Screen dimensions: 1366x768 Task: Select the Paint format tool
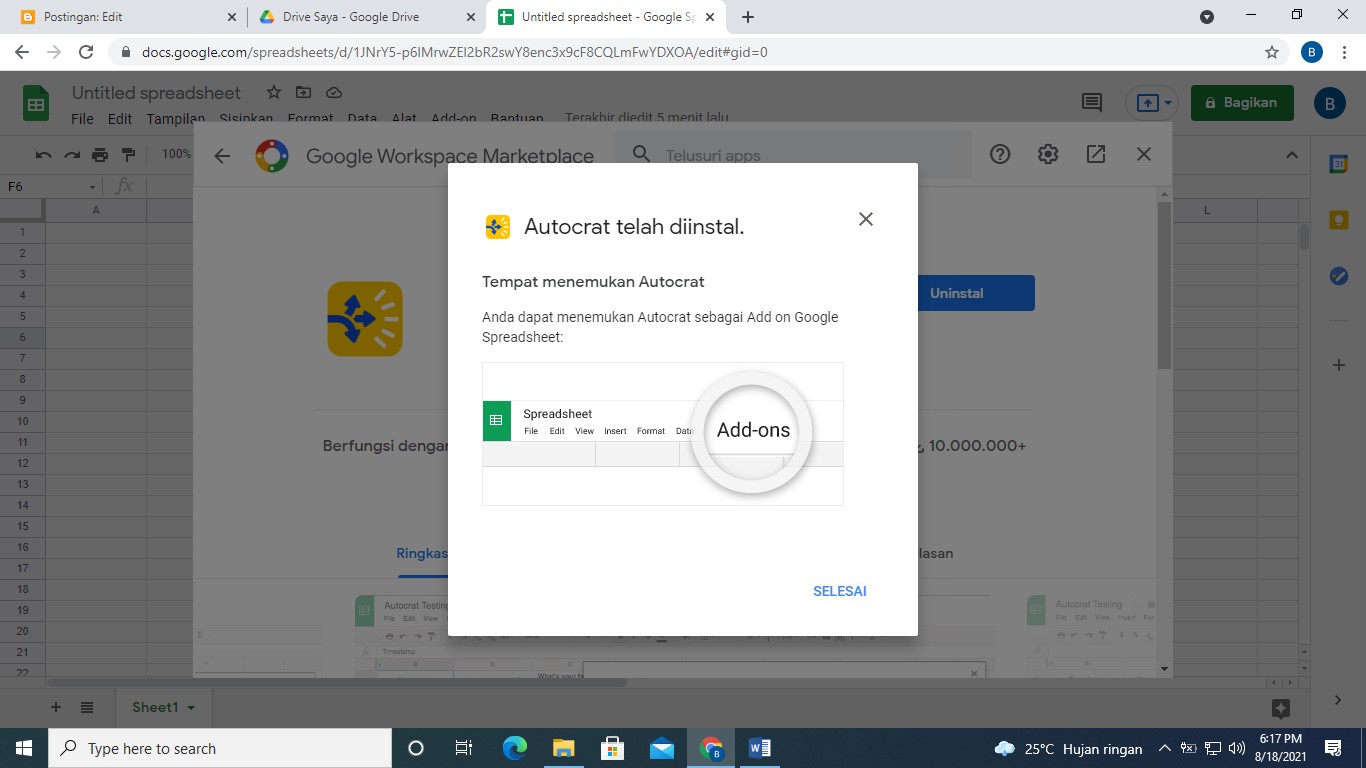click(127, 155)
